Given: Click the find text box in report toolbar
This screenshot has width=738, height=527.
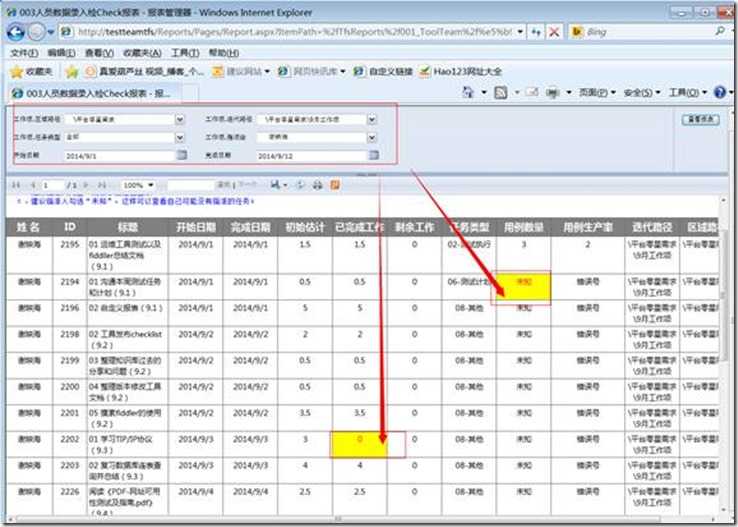Looking at the screenshot, I should [x=190, y=185].
